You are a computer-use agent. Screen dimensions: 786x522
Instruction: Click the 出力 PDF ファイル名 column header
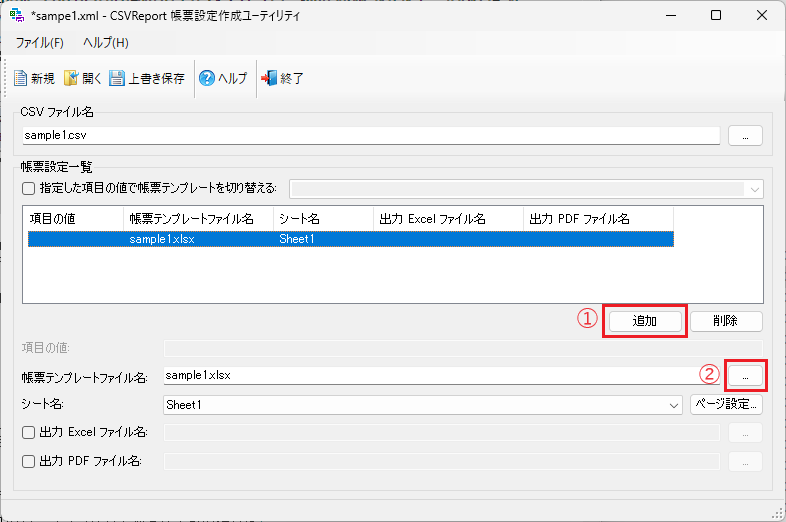pyautogui.click(x=599, y=219)
